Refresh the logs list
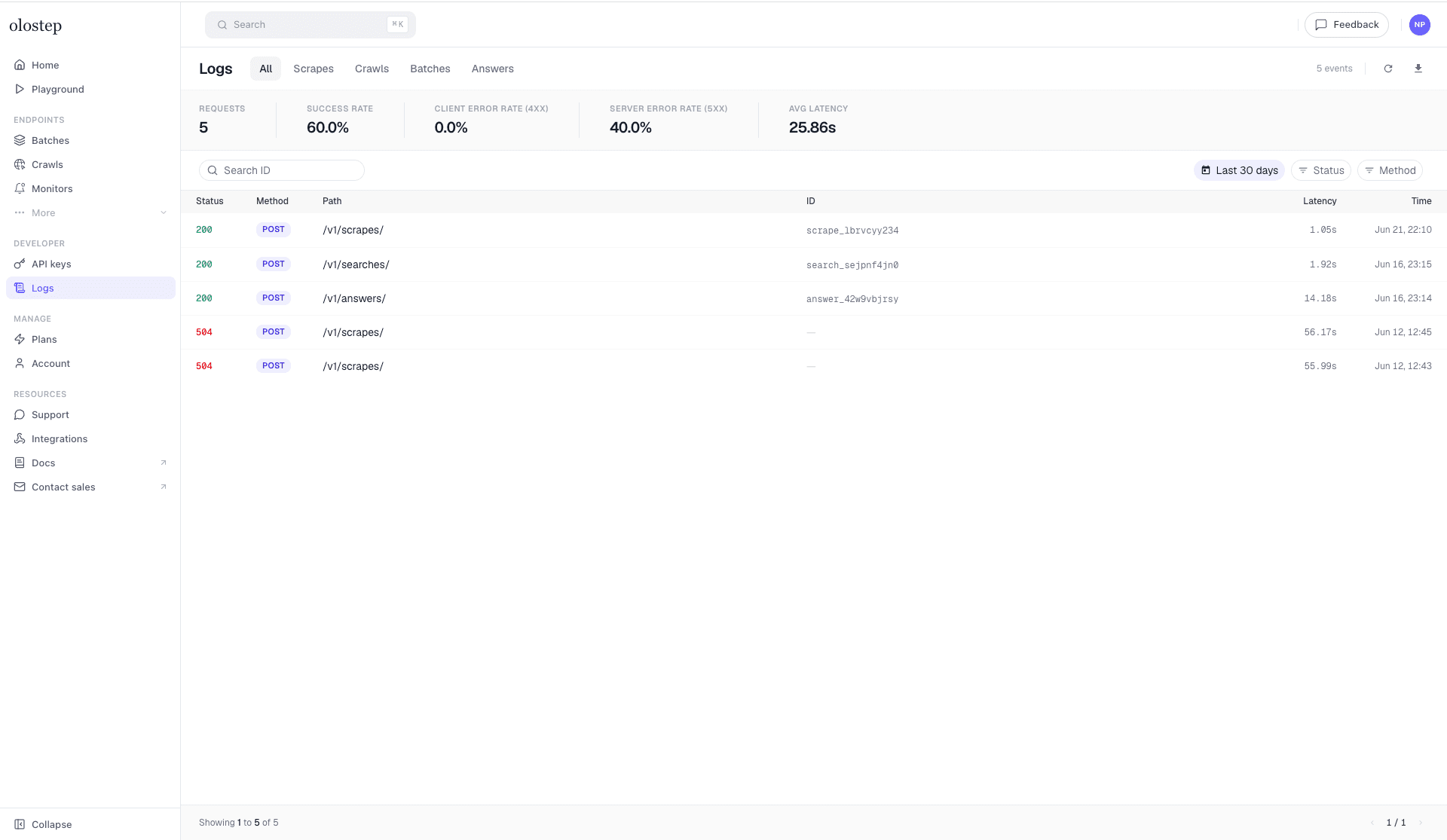This screenshot has height=840, width=1447. [1388, 69]
